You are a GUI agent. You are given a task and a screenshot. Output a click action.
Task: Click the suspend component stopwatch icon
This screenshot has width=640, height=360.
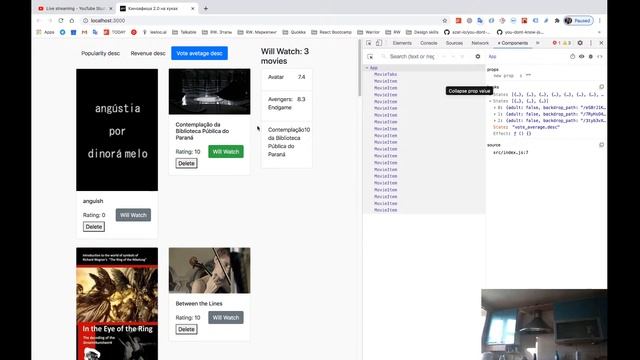tap(572, 57)
